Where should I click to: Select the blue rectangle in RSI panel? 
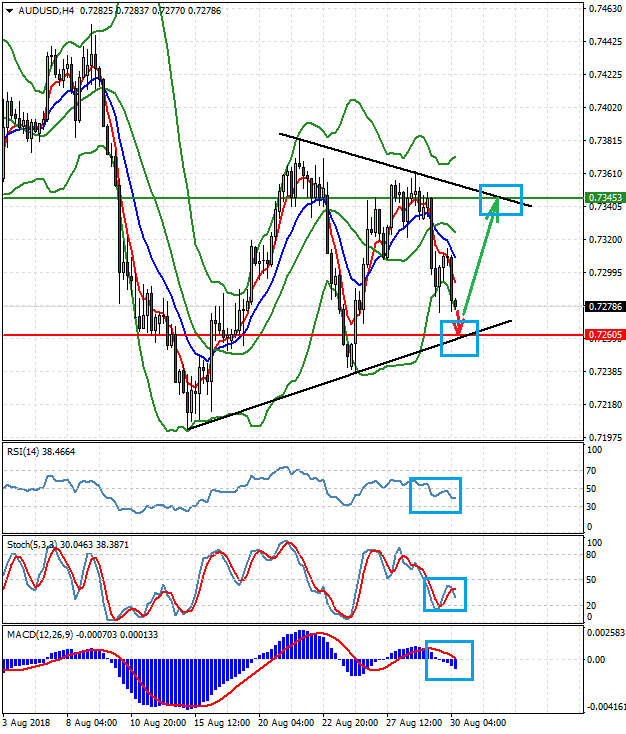pyautogui.click(x=435, y=495)
